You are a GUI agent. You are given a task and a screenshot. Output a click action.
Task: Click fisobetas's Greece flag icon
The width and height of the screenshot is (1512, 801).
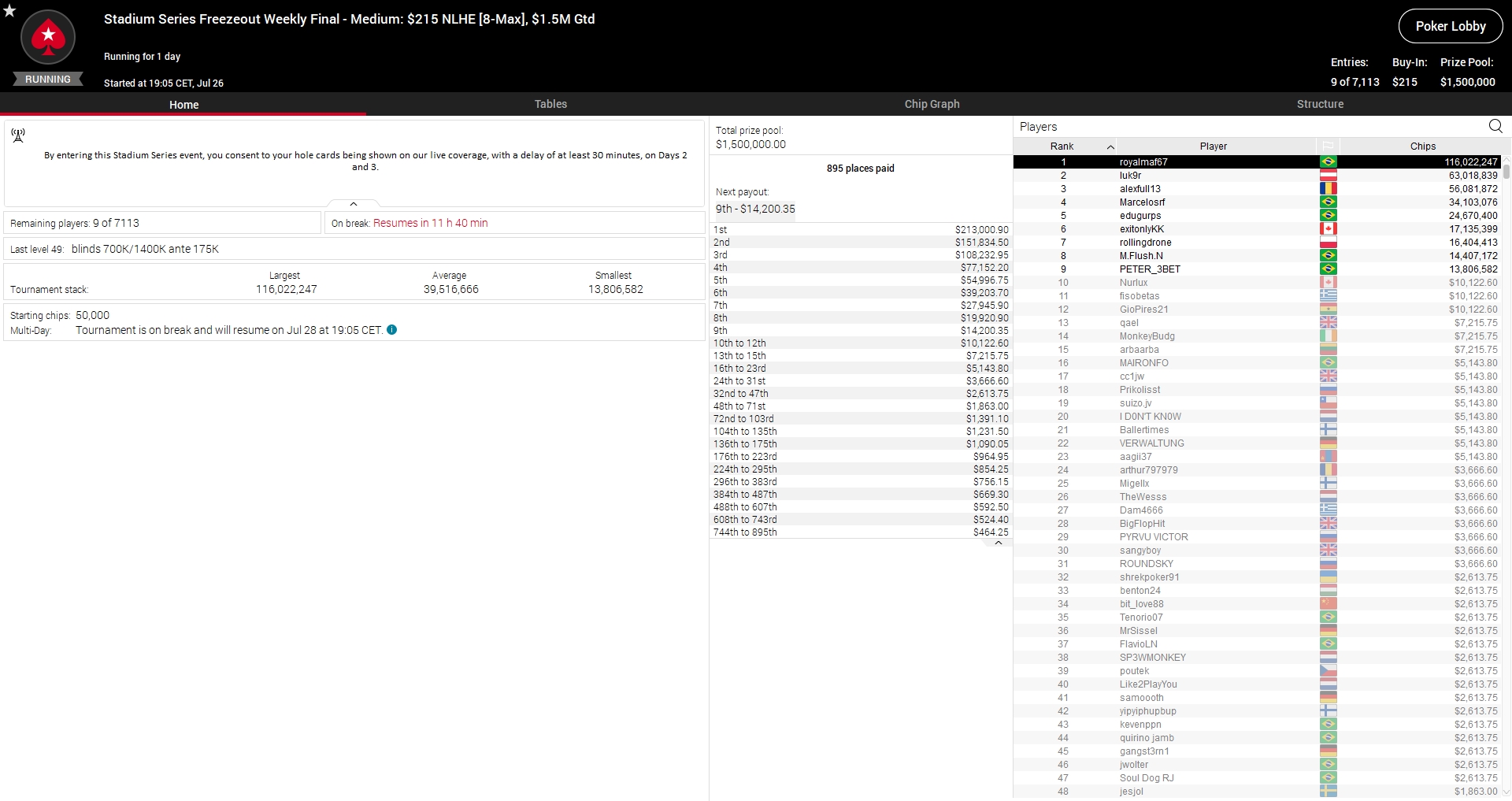tap(1329, 296)
